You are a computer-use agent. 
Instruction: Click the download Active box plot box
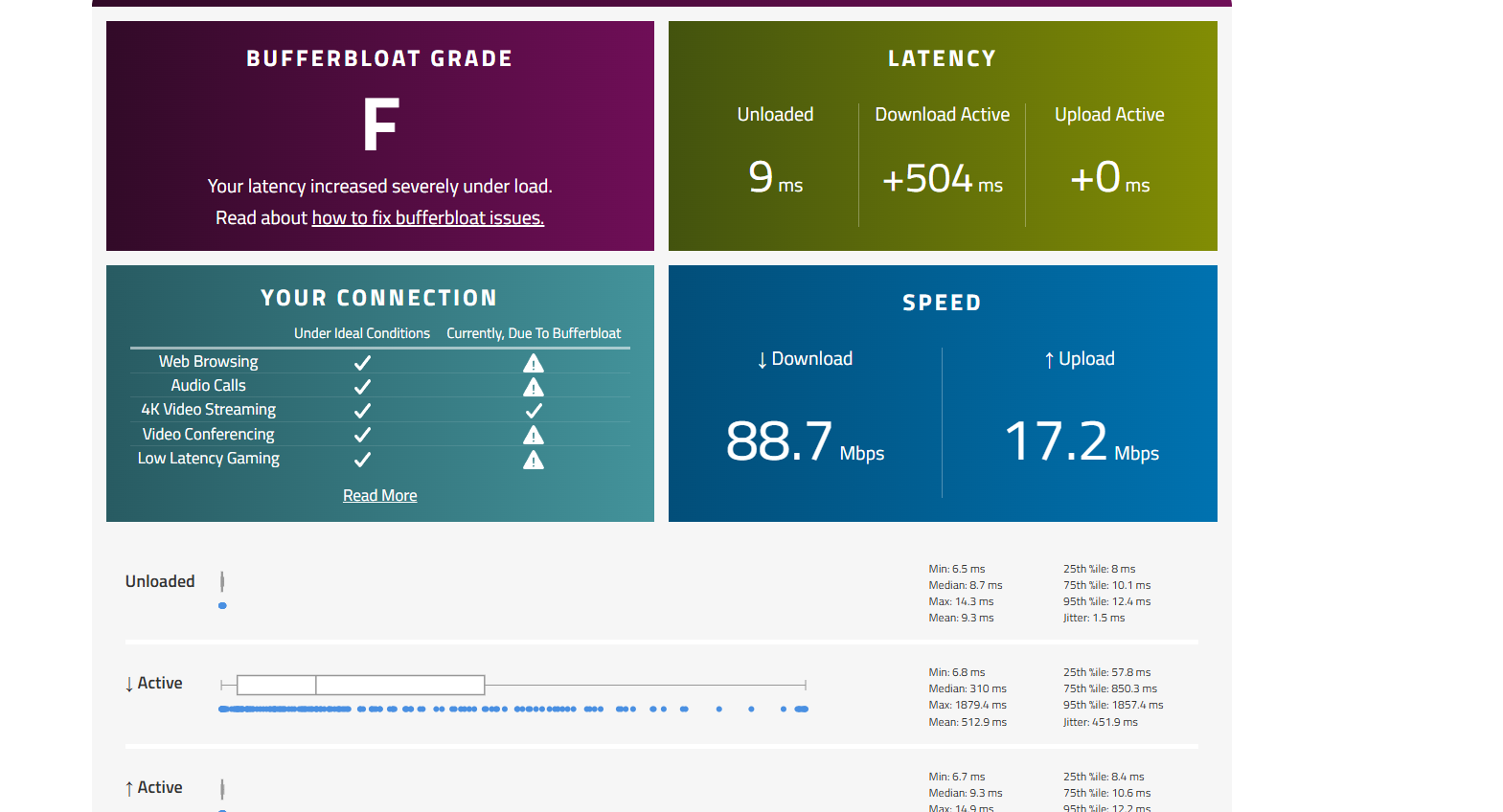pos(360,685)
